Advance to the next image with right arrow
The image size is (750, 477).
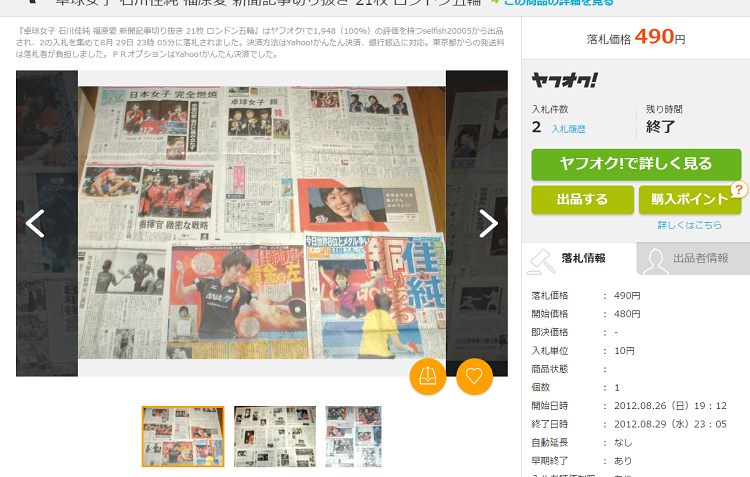click(488, 224)
